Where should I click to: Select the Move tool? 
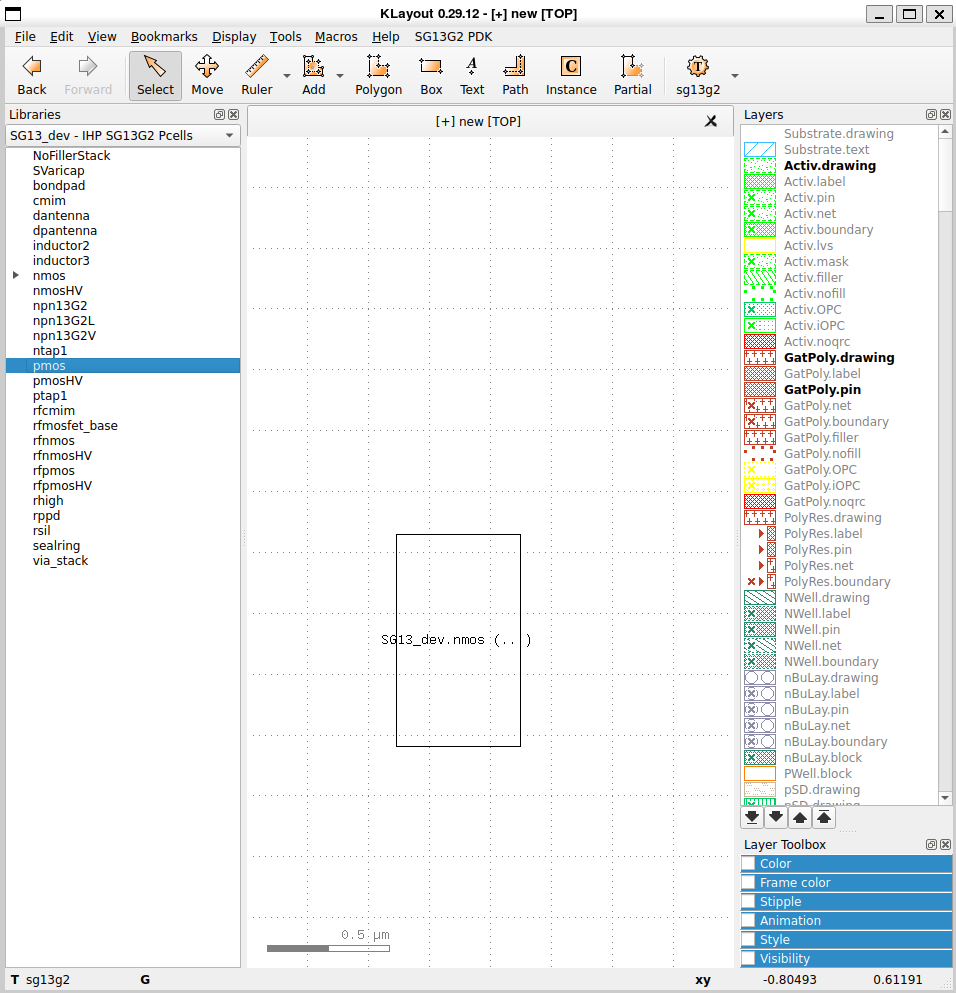tap(207, 76)
